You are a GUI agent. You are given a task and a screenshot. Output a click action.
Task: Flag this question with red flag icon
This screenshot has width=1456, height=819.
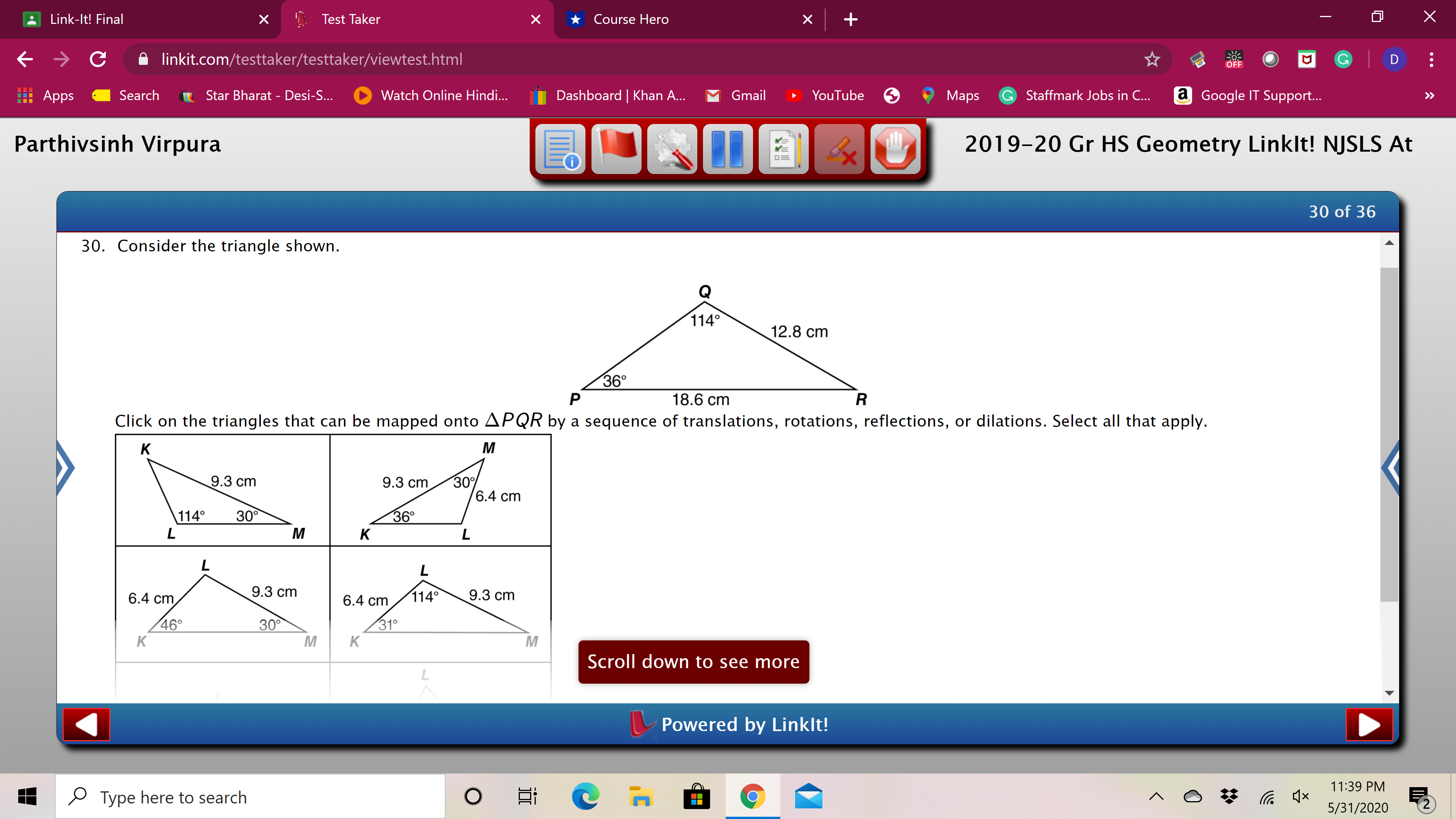tap(616, 149)
